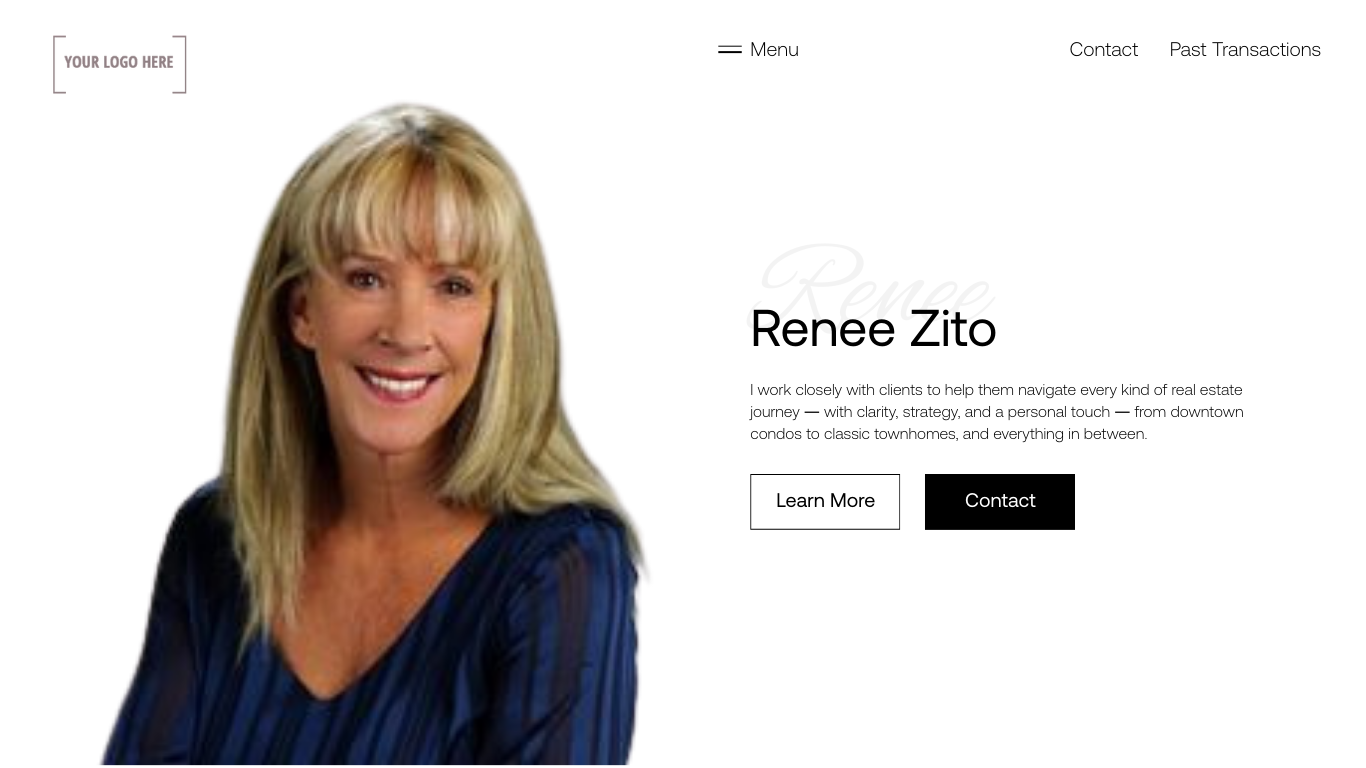Image resolution: width=1366 pixels, height=768 pixels.
Task: Click the Menu label in header
Action: click(774, 49)
